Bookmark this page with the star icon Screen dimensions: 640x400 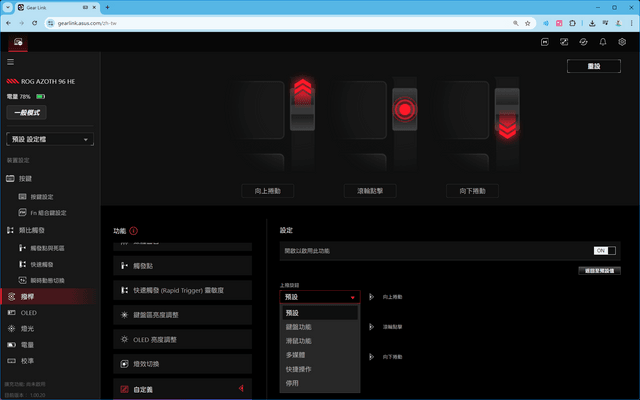(x=527, y=23)
